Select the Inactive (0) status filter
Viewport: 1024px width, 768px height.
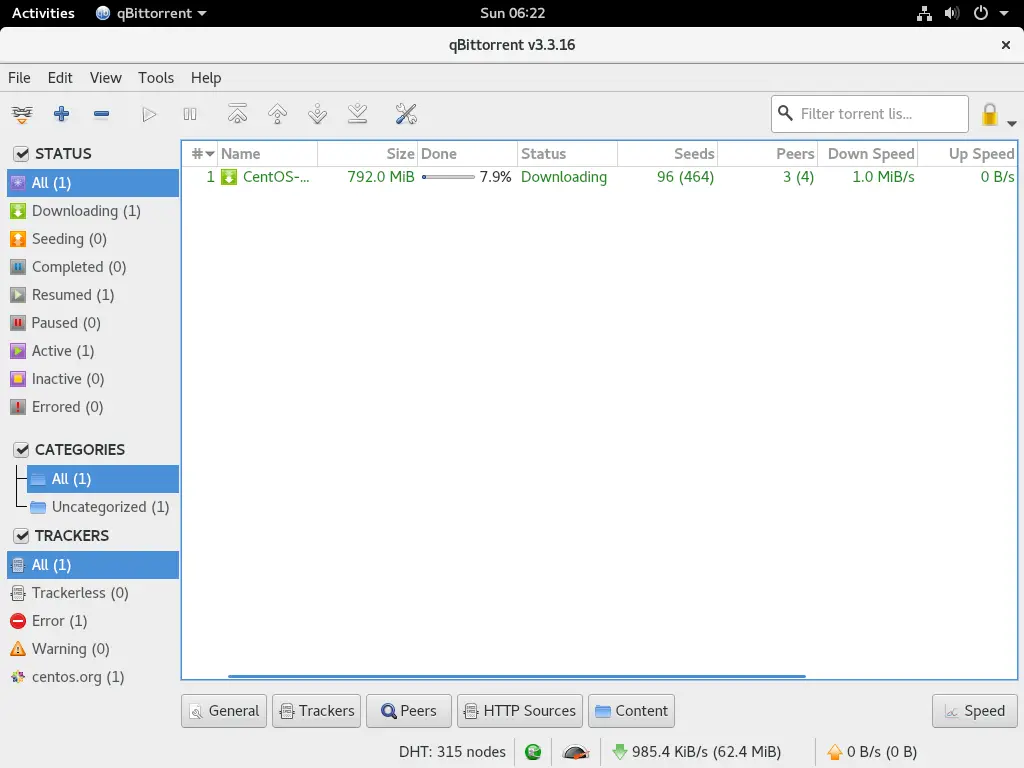[x=93, y=379]
